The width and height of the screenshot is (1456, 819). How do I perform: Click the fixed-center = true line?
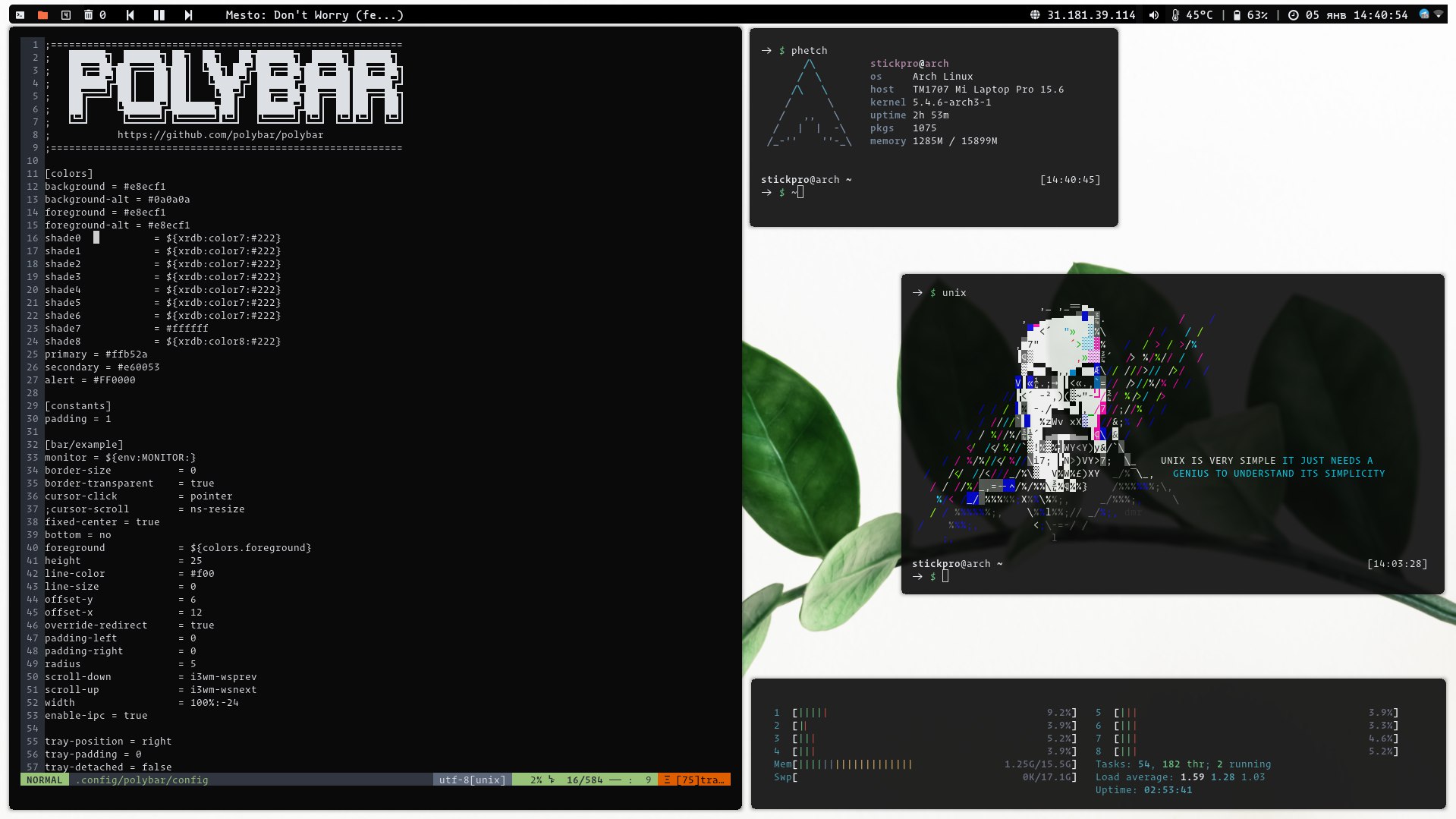(102, 521)
